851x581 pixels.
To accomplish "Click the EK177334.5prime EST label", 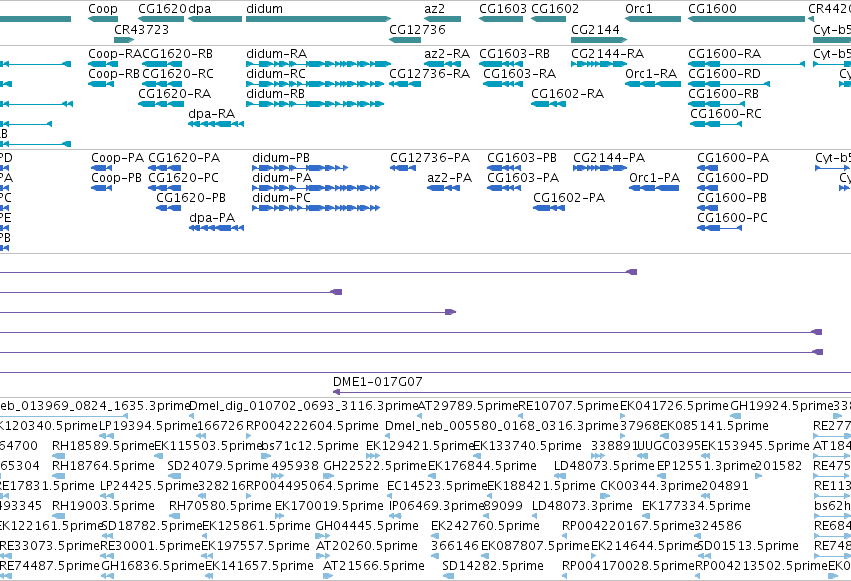I will (696, 506).
